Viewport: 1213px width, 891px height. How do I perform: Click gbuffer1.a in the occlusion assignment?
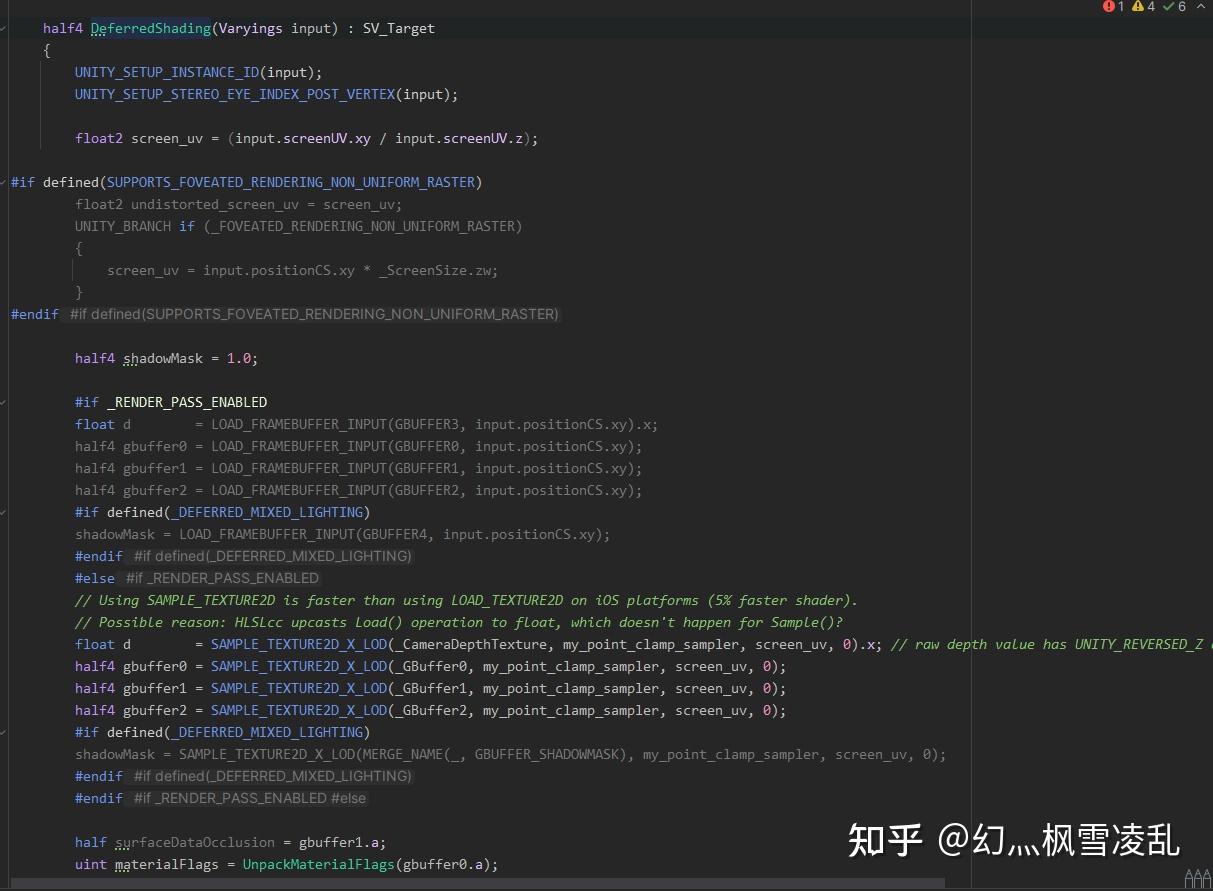coord(339,842)
